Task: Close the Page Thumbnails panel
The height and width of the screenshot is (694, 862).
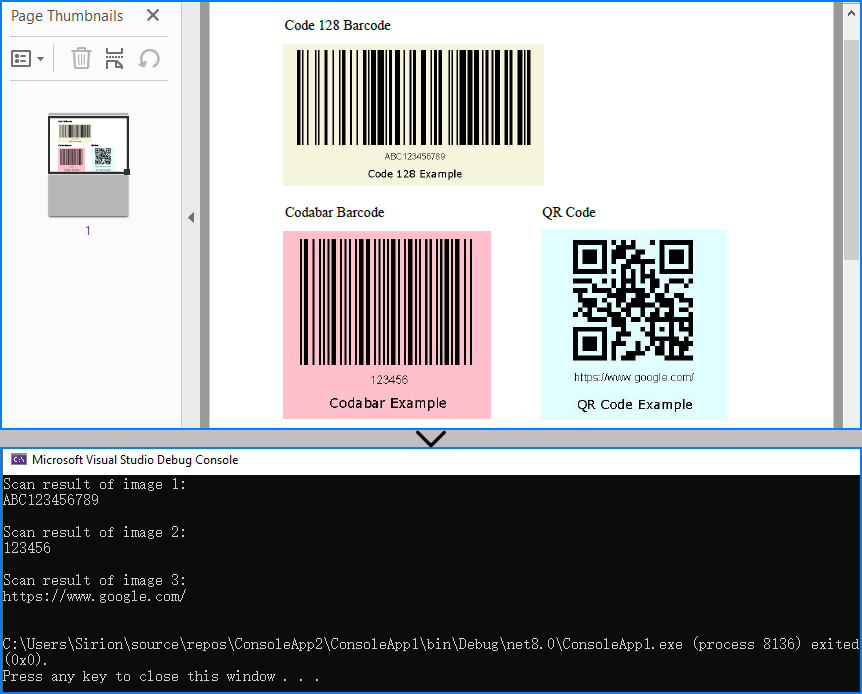Action: coord(151,16)
